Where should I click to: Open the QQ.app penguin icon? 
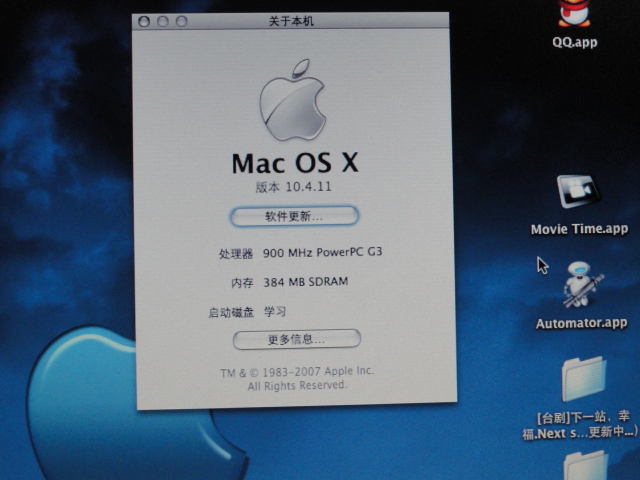tap(573, 12)
